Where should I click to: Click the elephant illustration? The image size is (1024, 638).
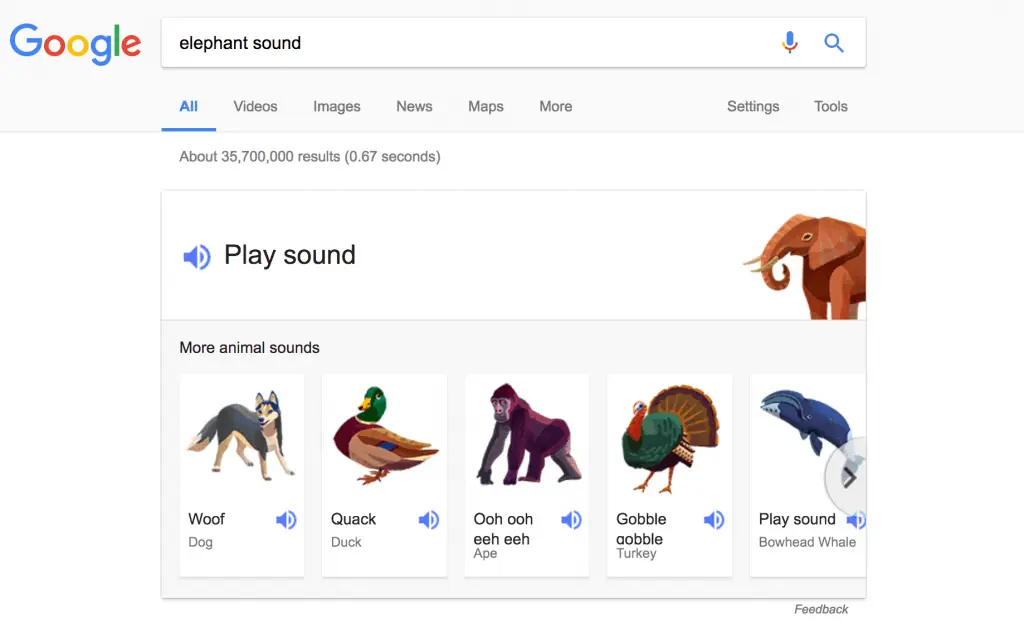(805, 266)
